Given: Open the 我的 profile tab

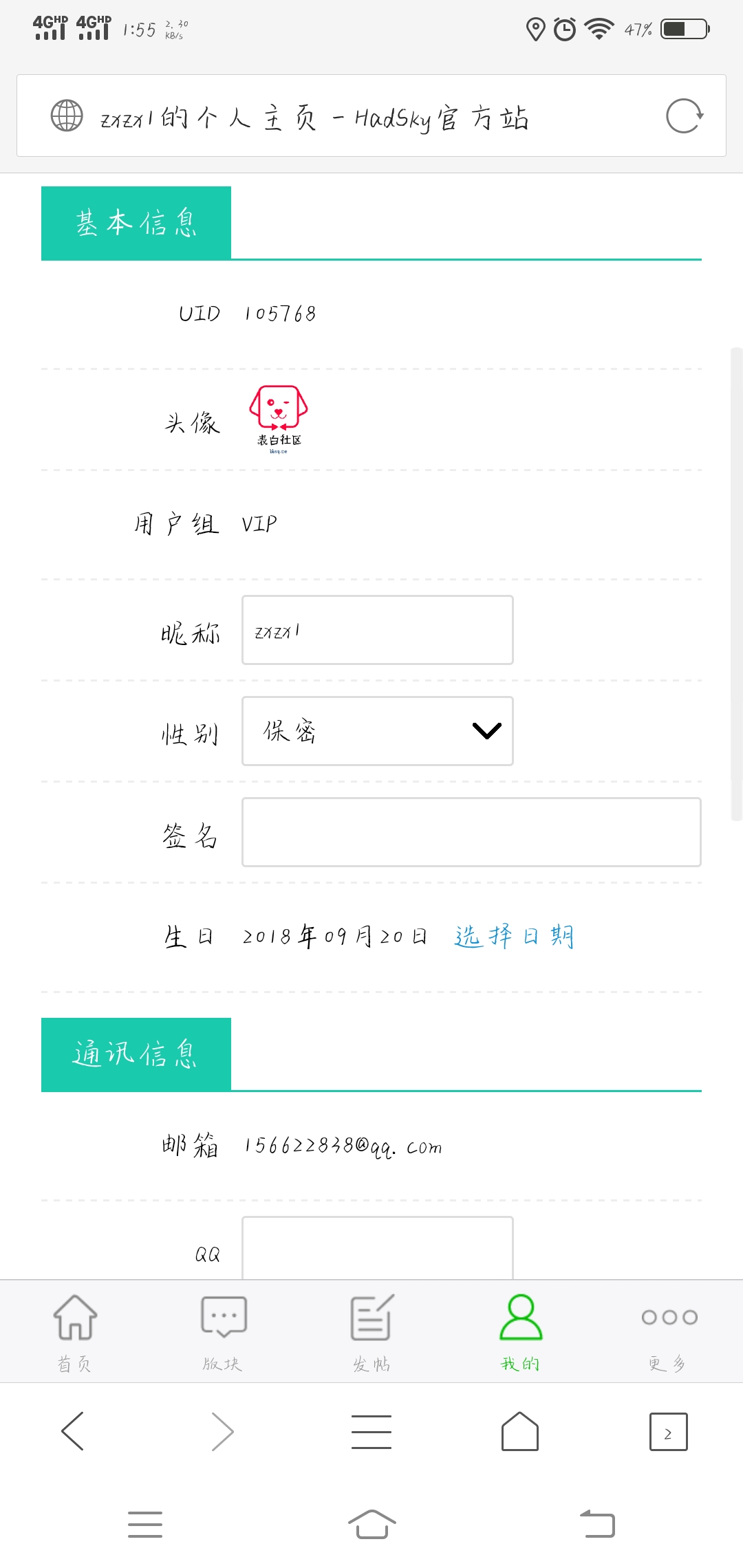Looking at the screenshot, I should click(520, 1332).
